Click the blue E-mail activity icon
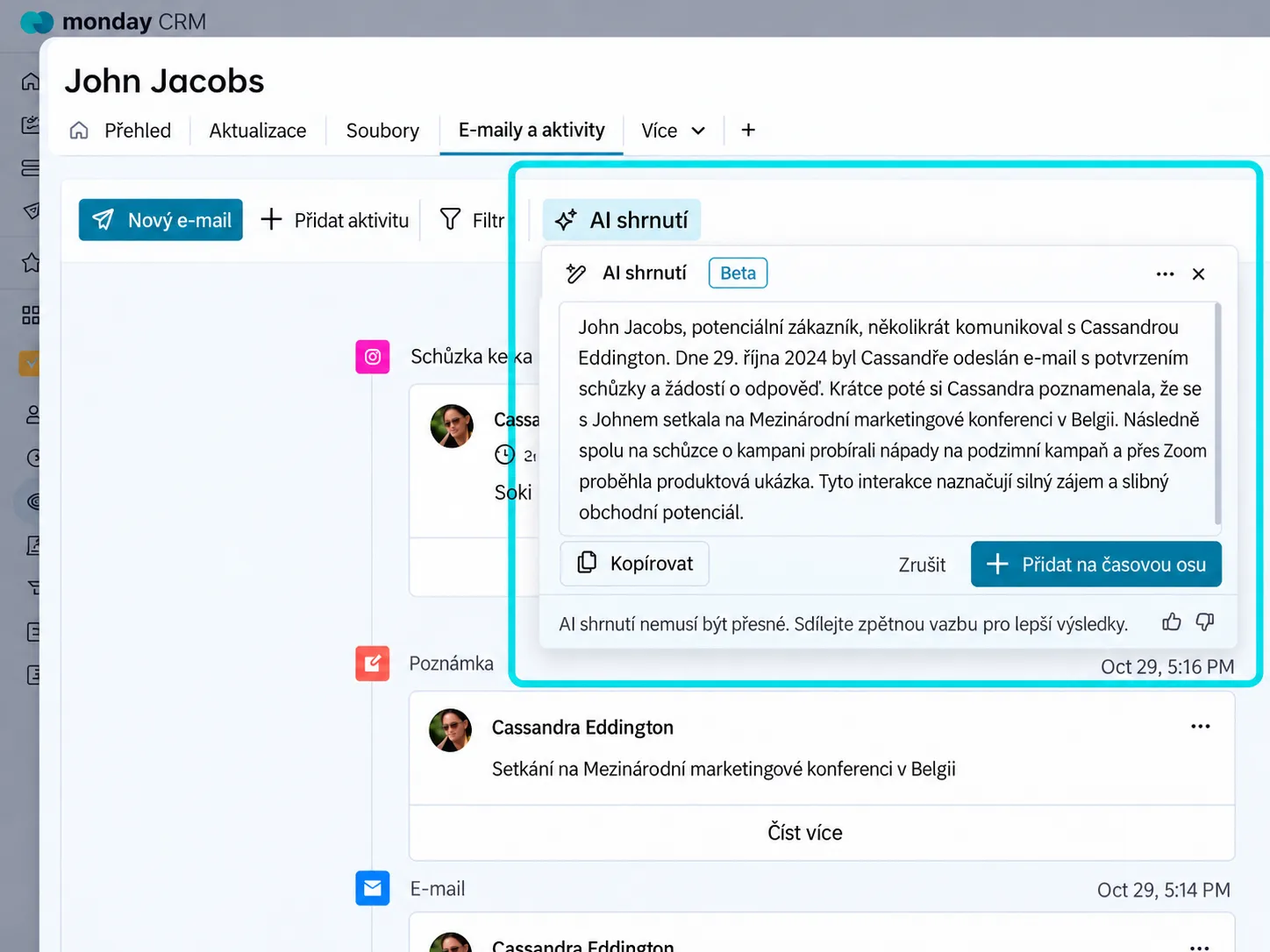This screenshot has width=1270, height=952. coord(372,888)
